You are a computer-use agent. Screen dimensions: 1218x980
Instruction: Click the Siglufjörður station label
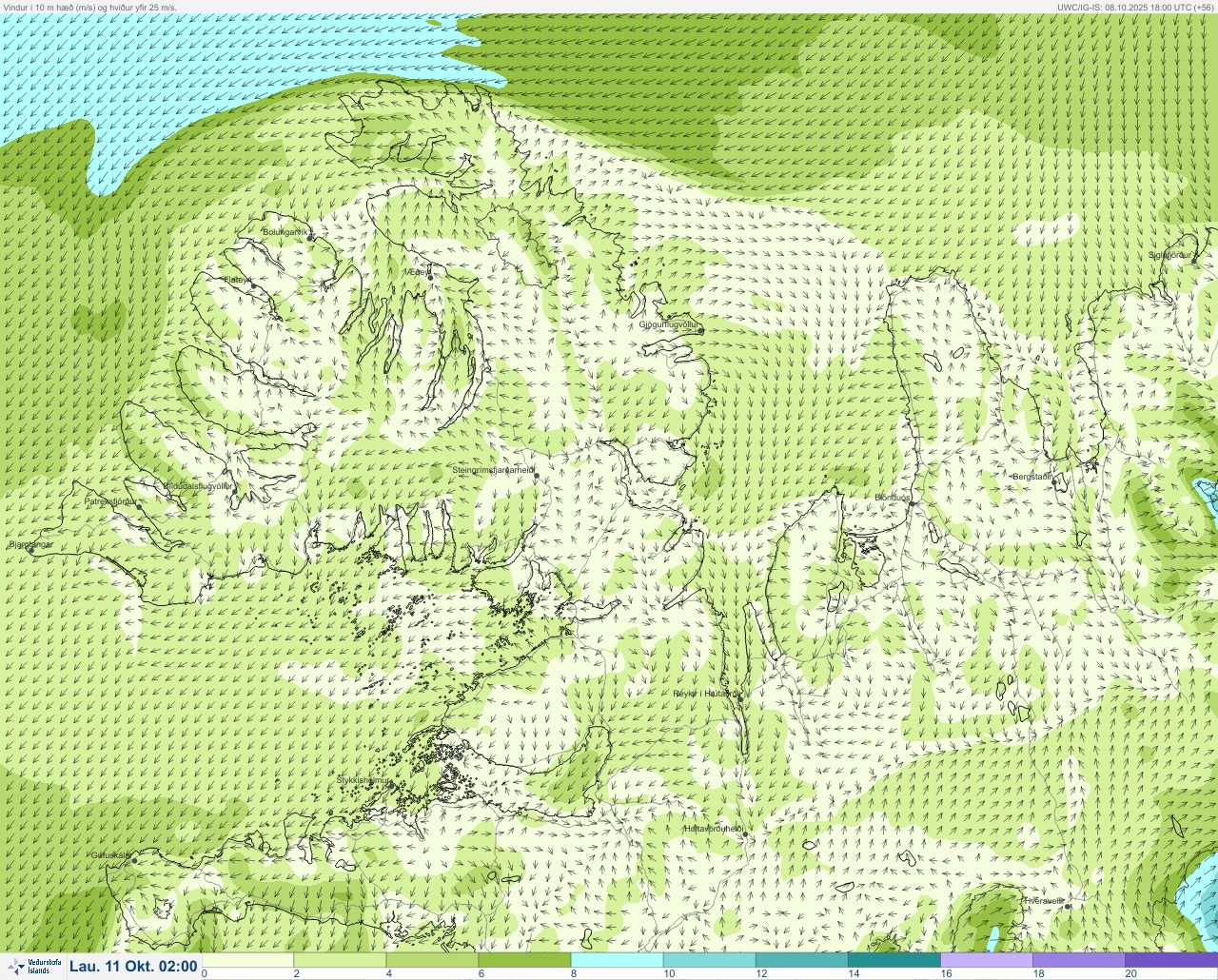[x=1169, y=255]
